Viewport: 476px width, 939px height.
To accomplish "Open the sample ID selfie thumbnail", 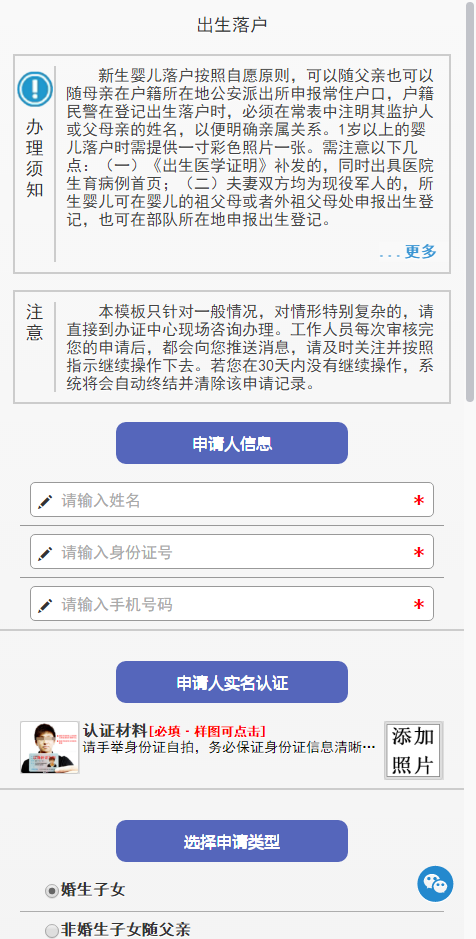I will (50, 747).
